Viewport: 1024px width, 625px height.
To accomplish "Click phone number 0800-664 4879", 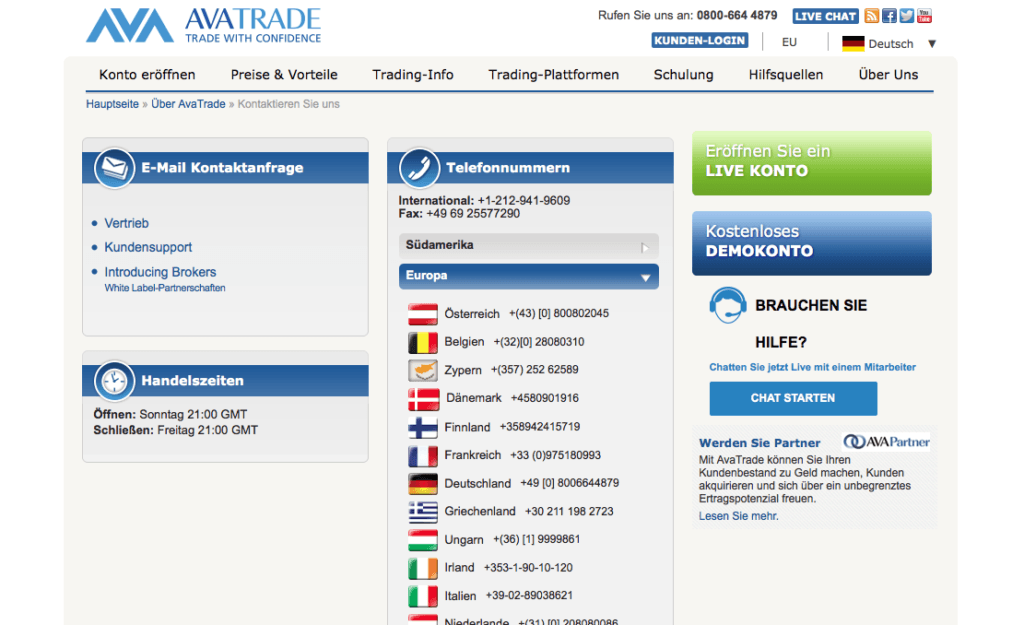I will tap(737, 16).
